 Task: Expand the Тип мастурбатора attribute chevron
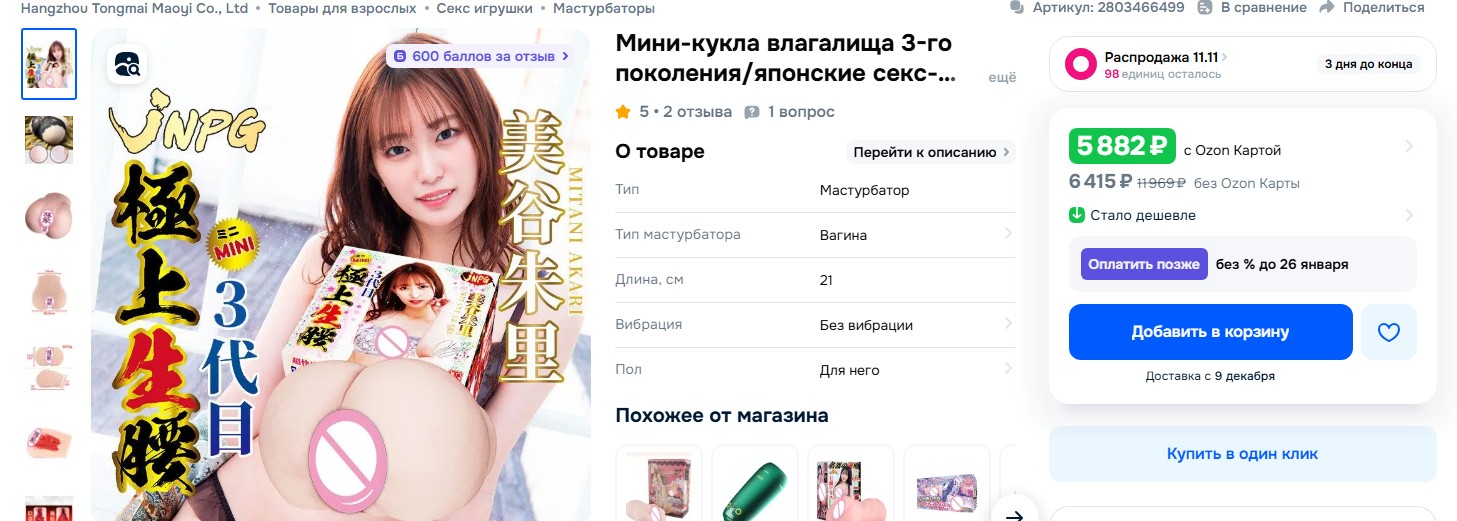pos(1007,235)
